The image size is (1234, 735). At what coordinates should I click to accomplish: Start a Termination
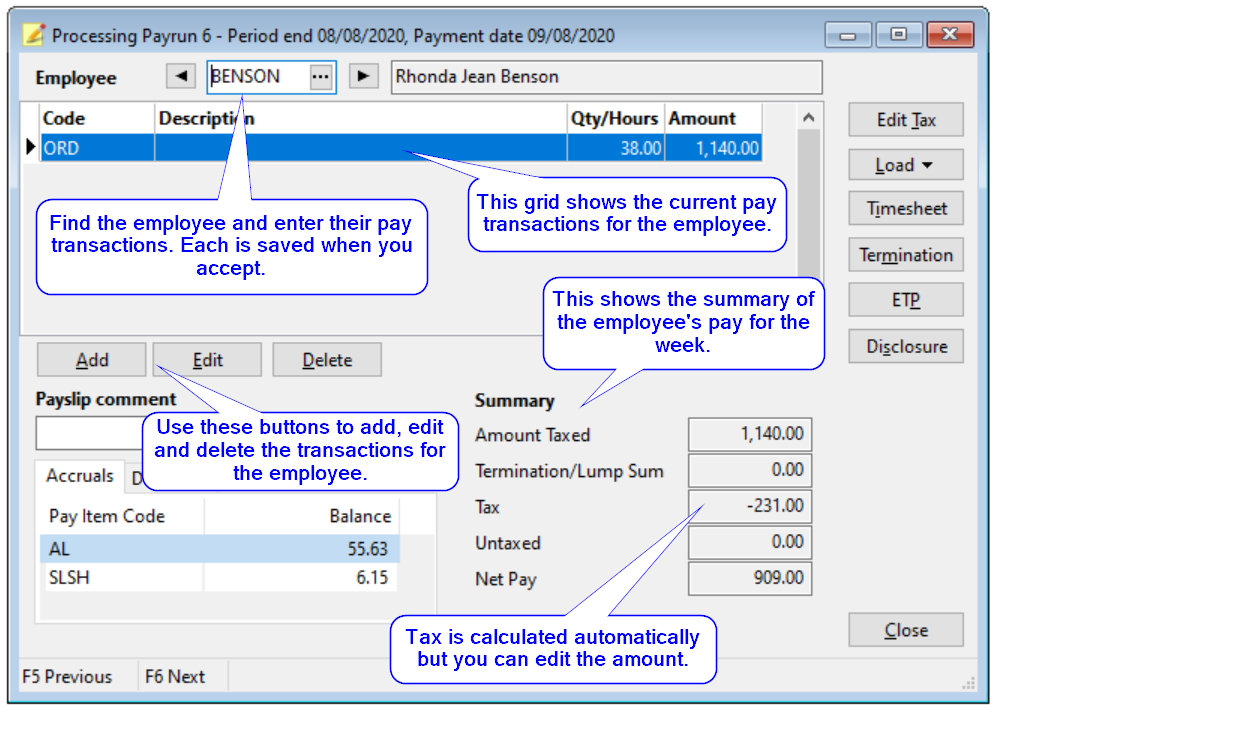(905, 255)
